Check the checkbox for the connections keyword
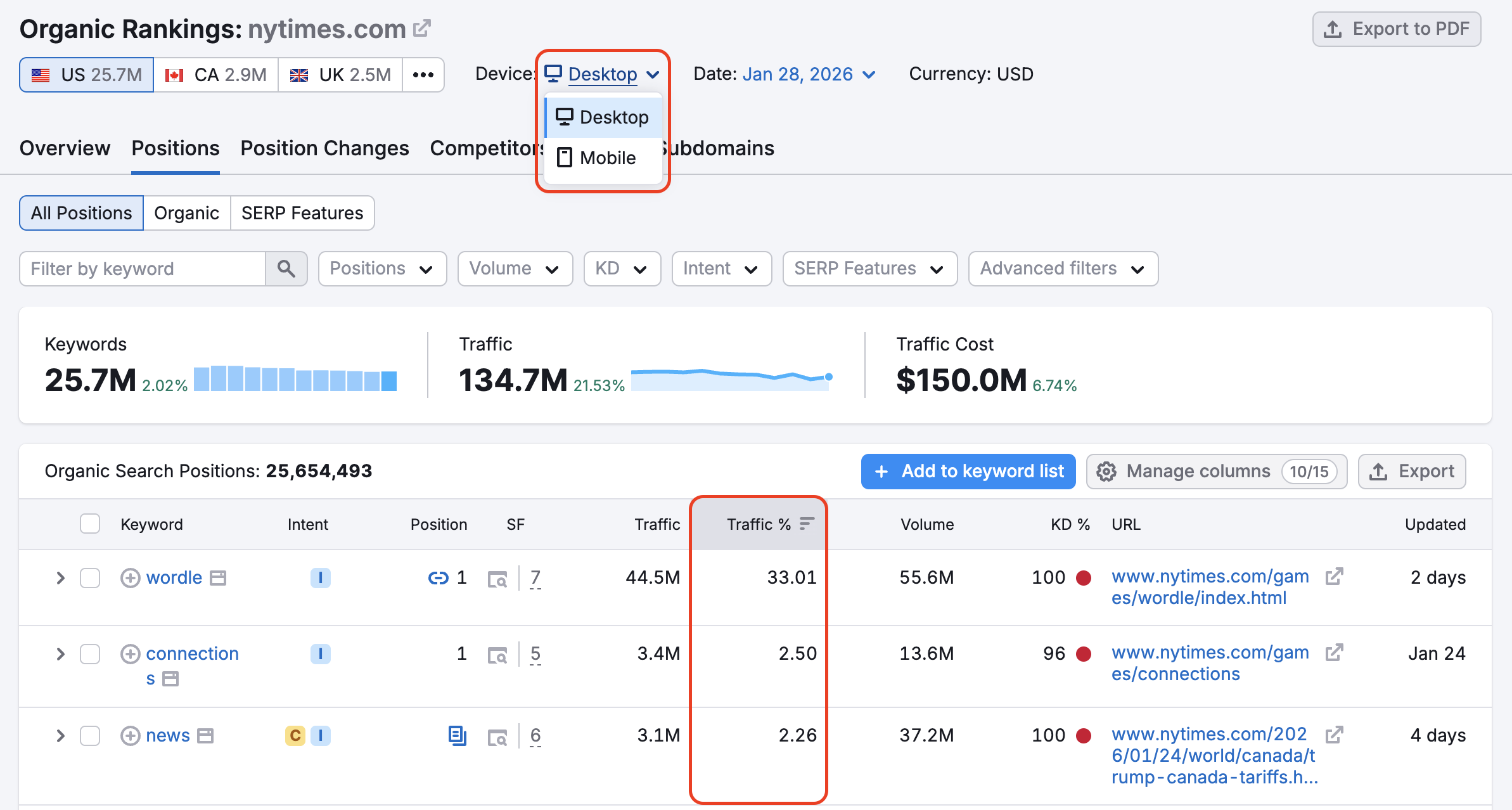The height and width of the screenshot is (810, 1512). (89, 653)
